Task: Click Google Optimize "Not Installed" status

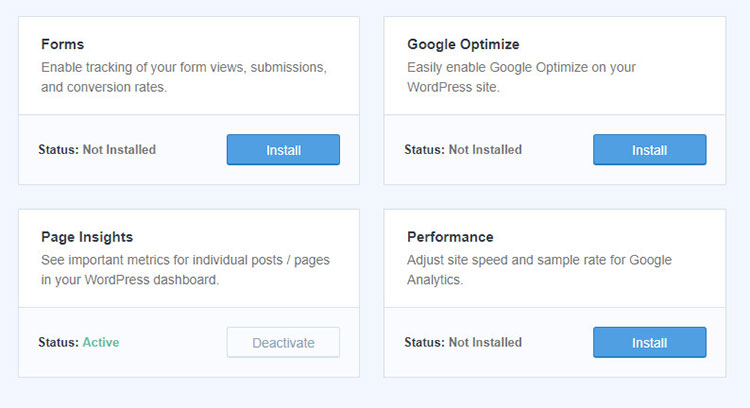Action: pos(485,150)
